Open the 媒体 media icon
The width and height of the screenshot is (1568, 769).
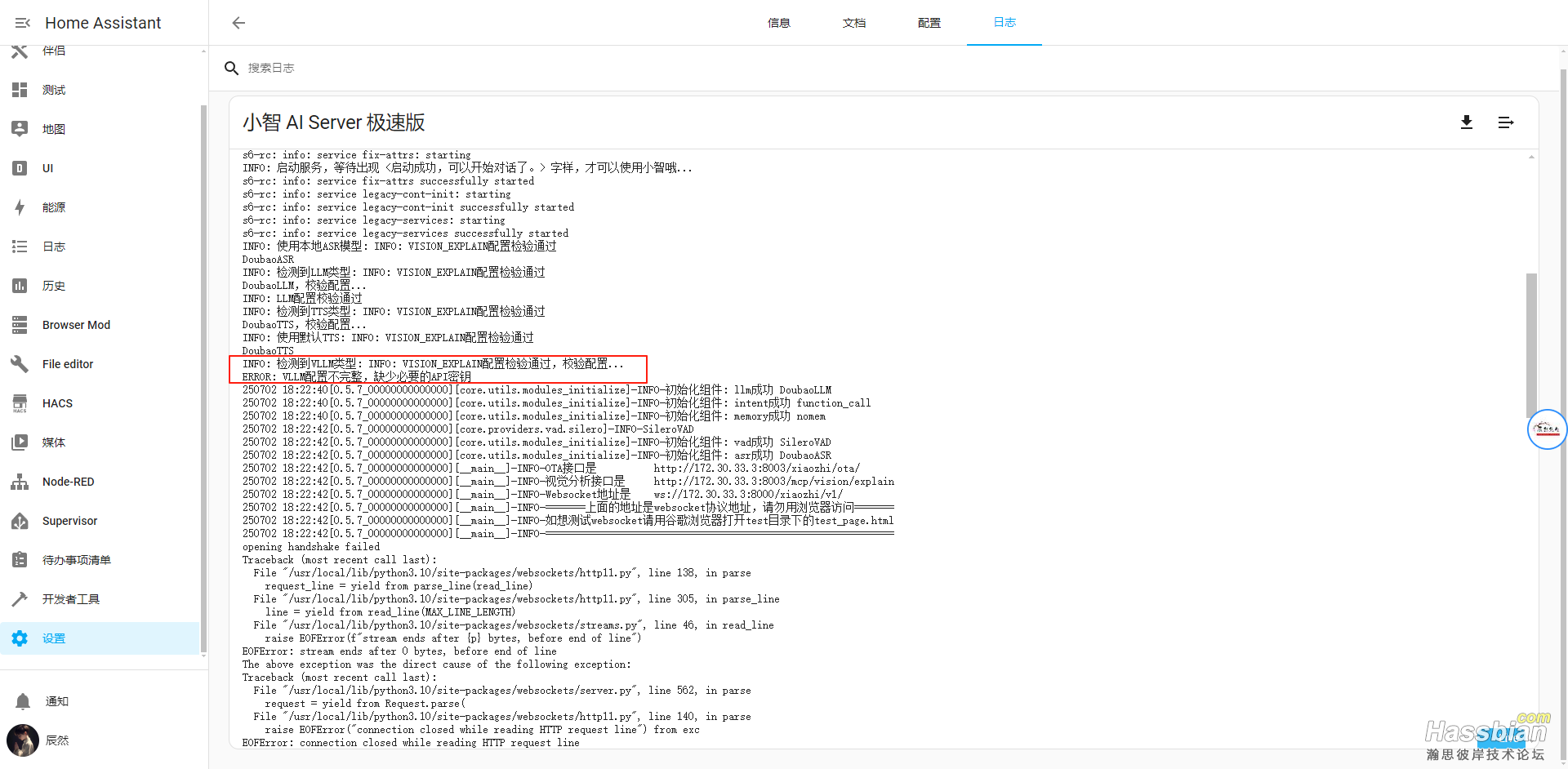[x=20, y=442]
